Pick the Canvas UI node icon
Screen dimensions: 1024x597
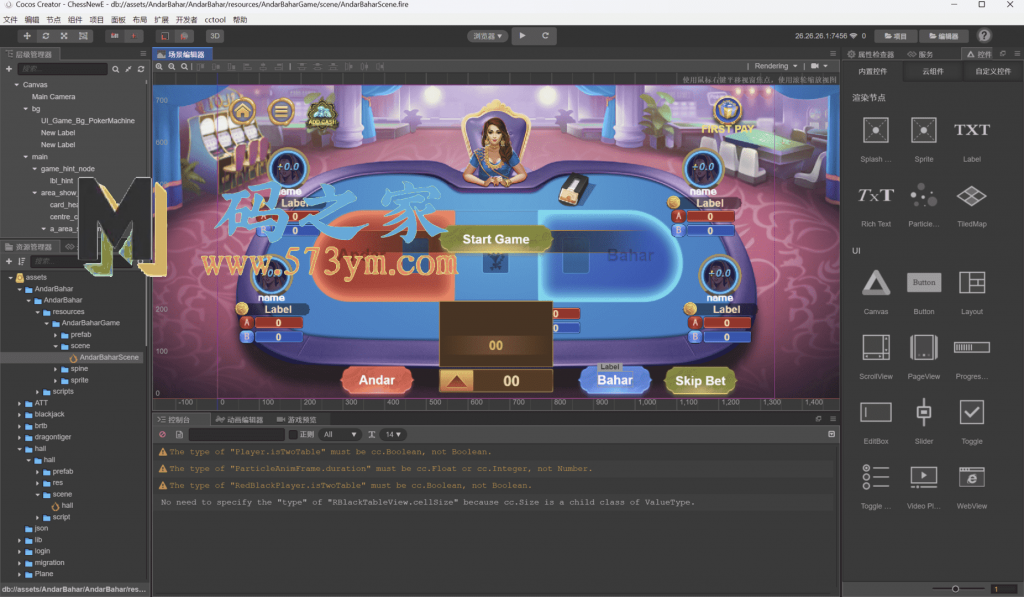pos(876,283)
